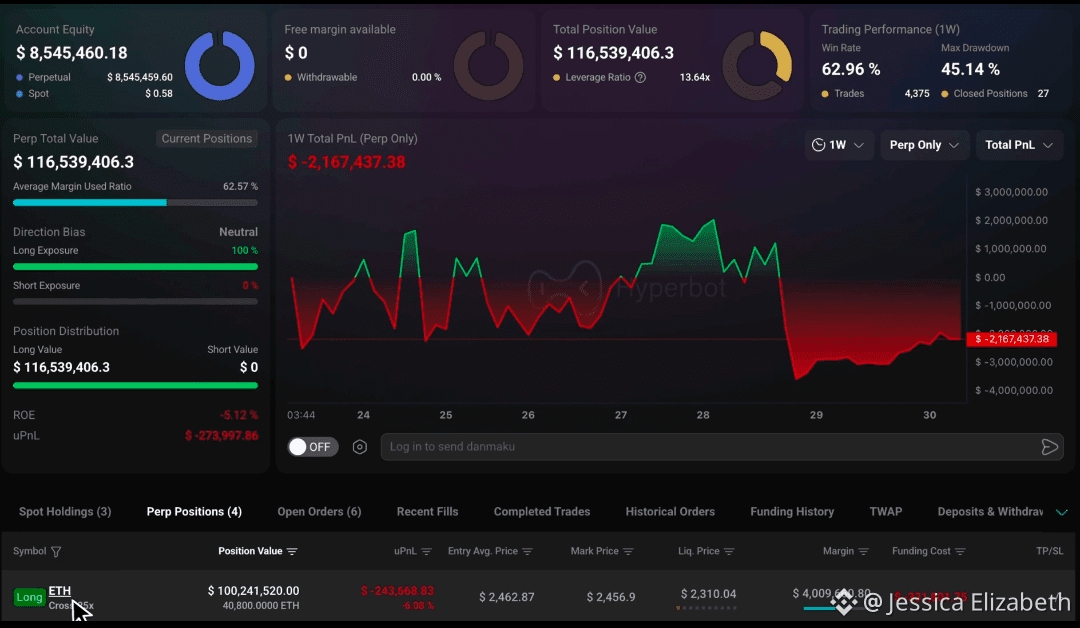Open the Completed Trades tab
Image resolution: width=1080 pixels, height=628 pixels.
(x=542, y=512)
